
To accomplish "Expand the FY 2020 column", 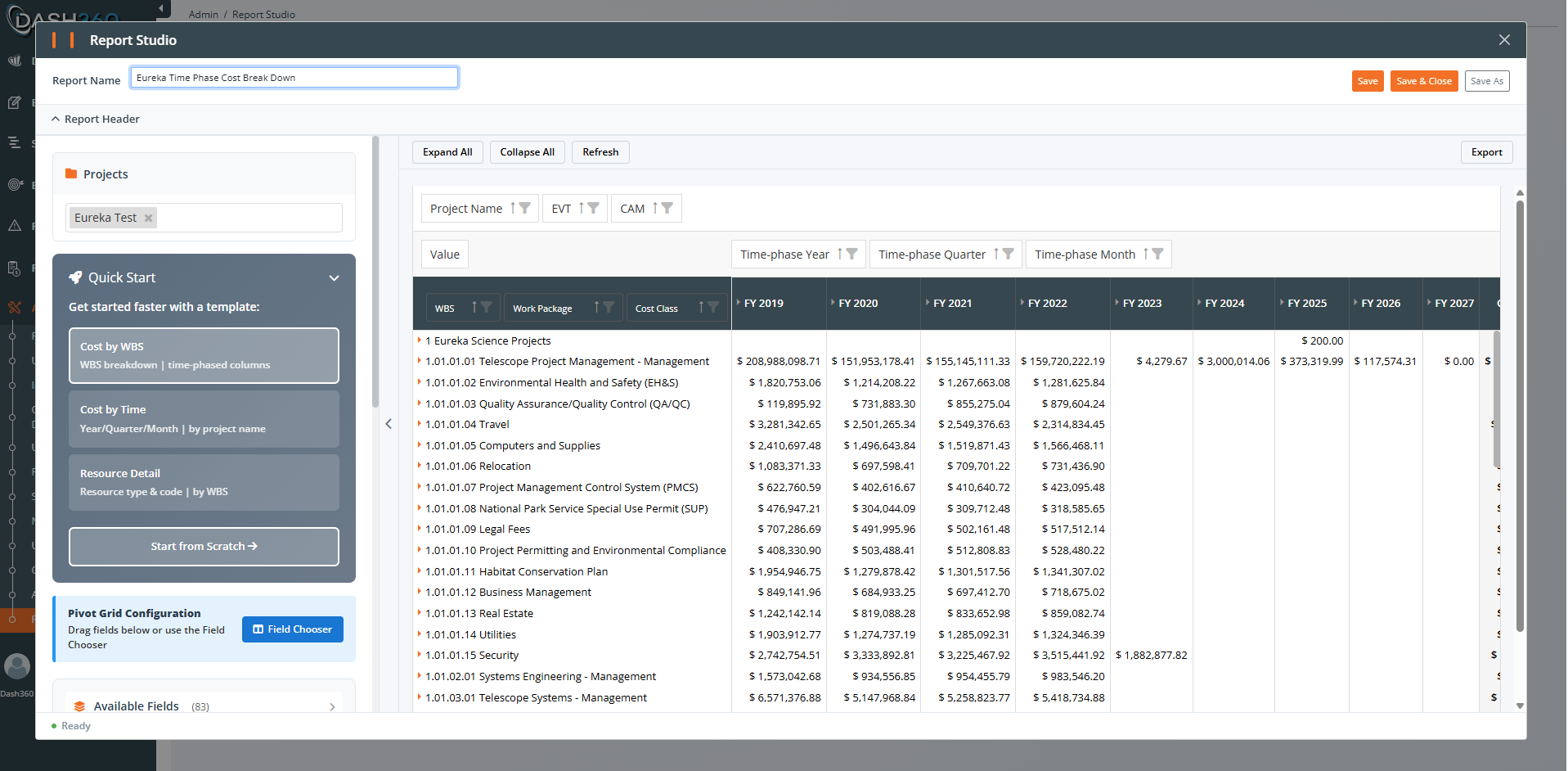I will click(x=833, y=303).
